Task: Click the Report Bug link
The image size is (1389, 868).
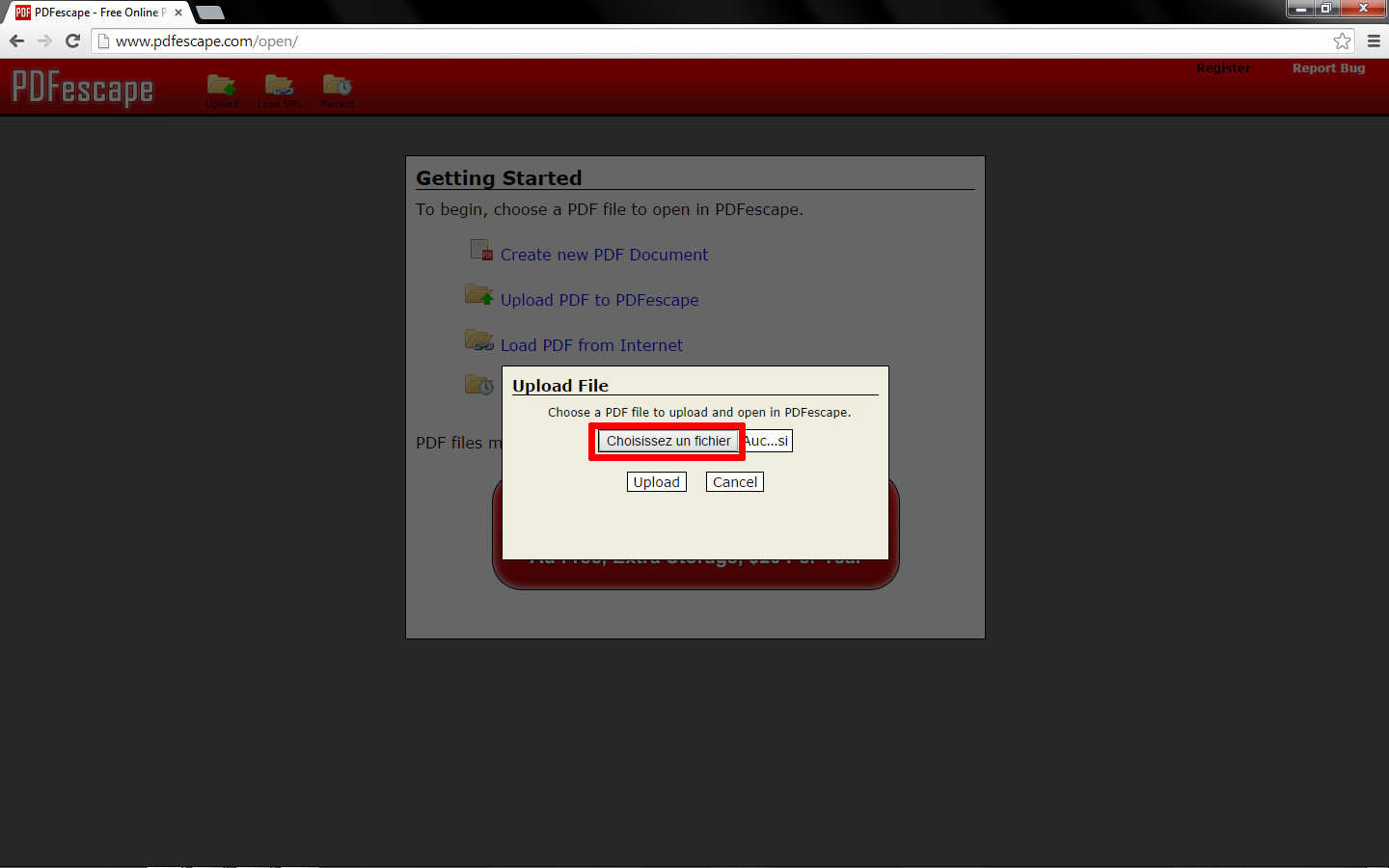Action: click(1328, 68)
